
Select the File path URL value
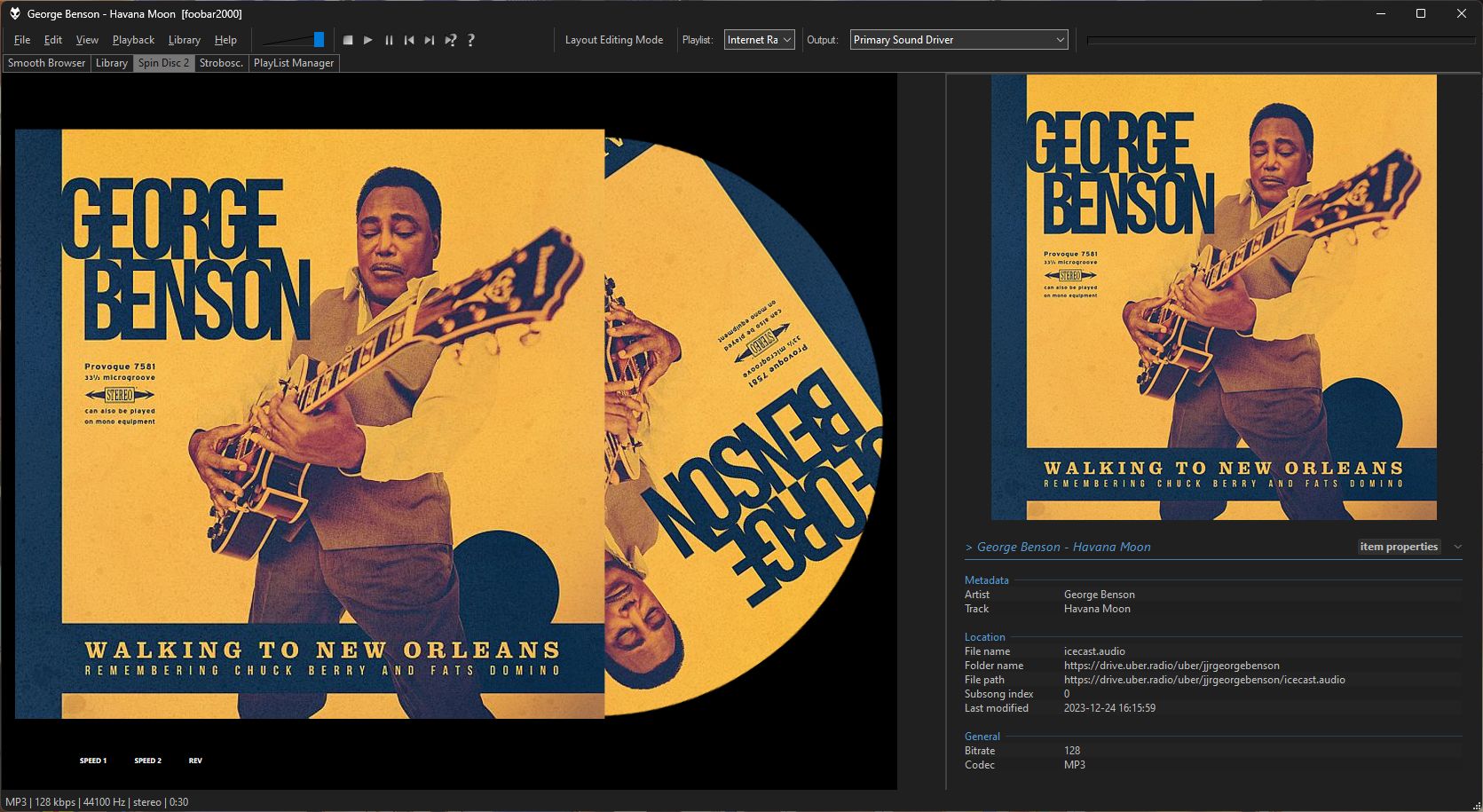(1204, 680)
